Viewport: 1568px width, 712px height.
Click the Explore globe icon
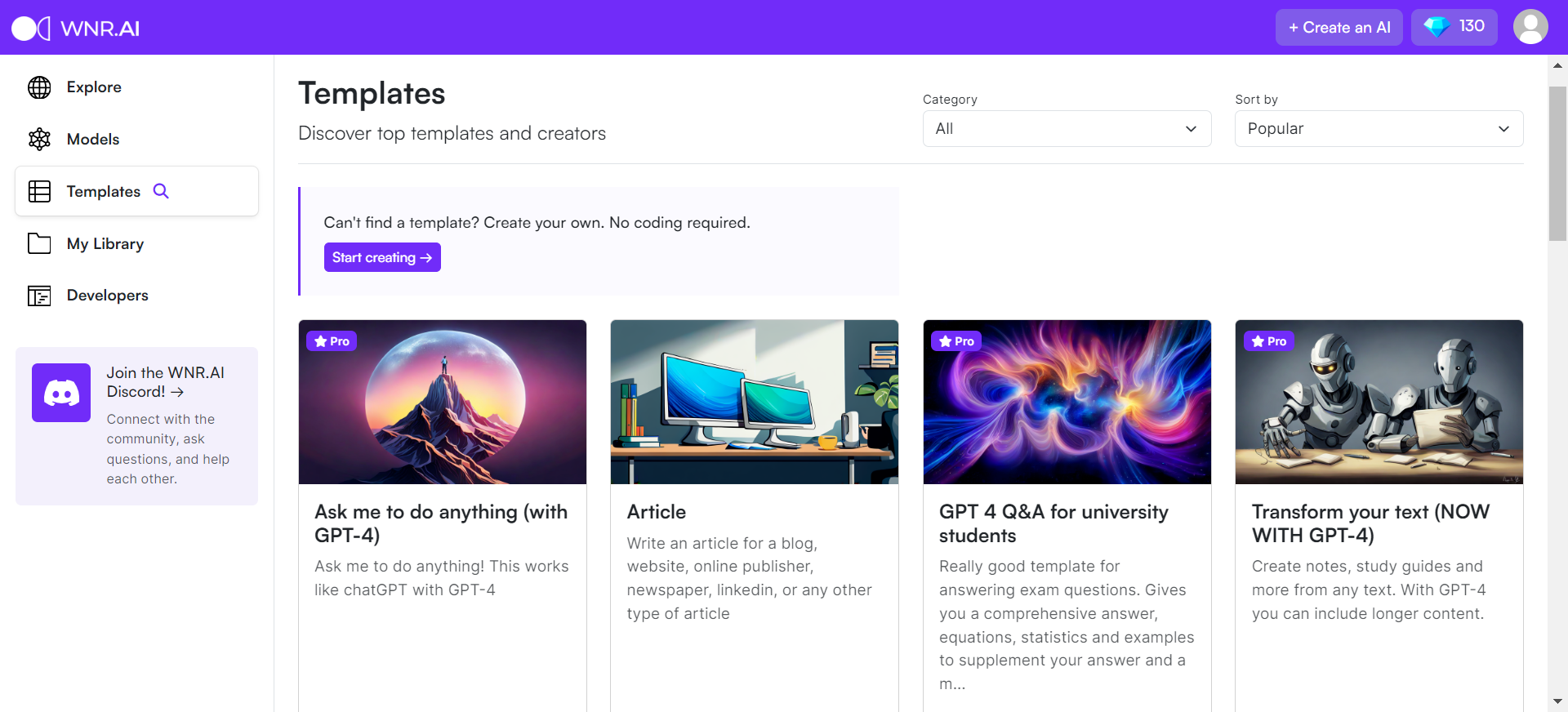[x=39, y=87]
